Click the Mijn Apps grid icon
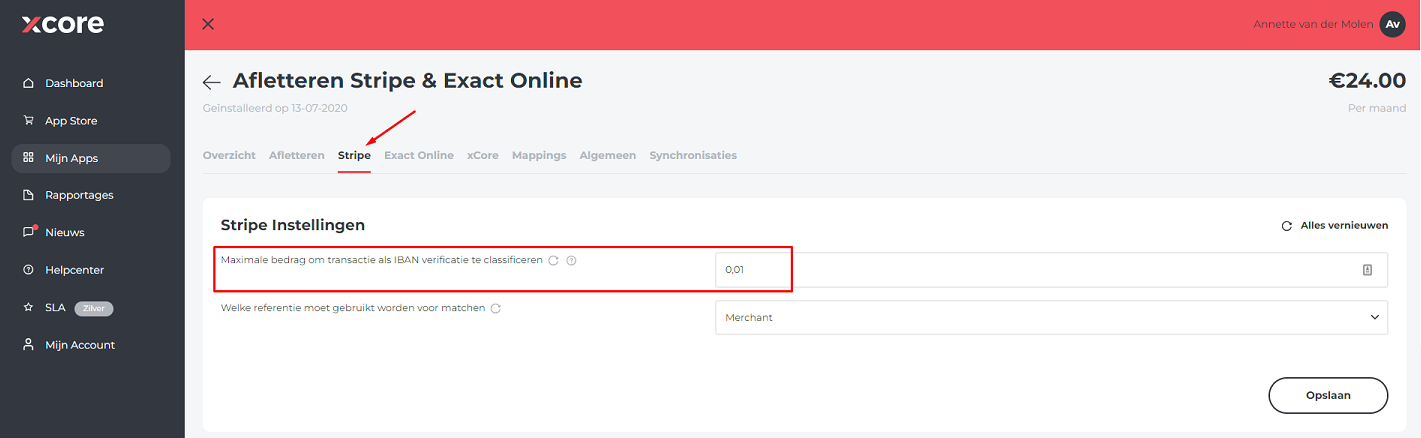This screenshot has width=1421, height=438. pos(28,158)
